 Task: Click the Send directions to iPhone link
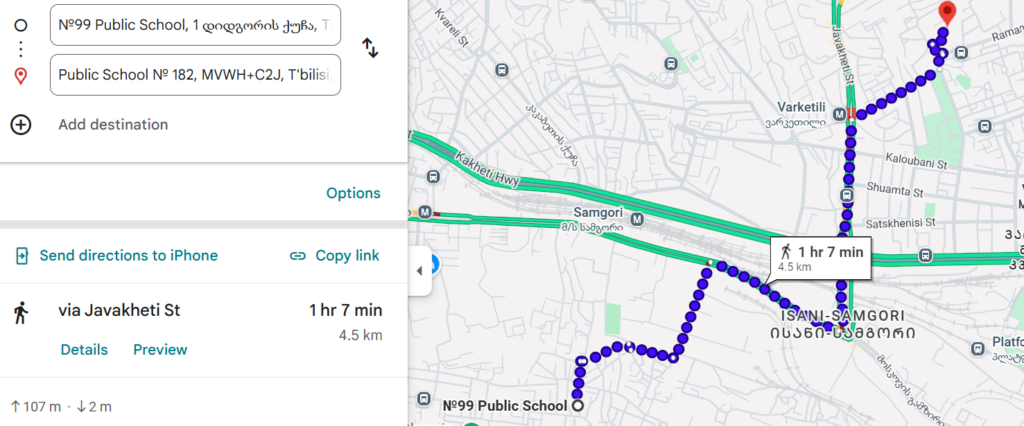128,256
